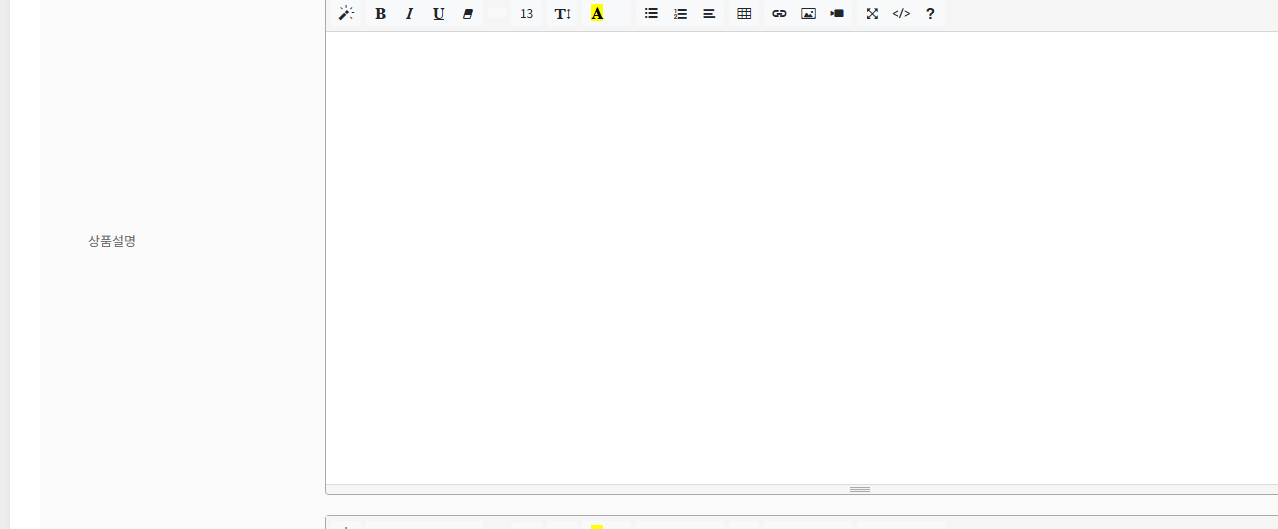
Task: Toggle bold formatting
Action: point(380,14)
